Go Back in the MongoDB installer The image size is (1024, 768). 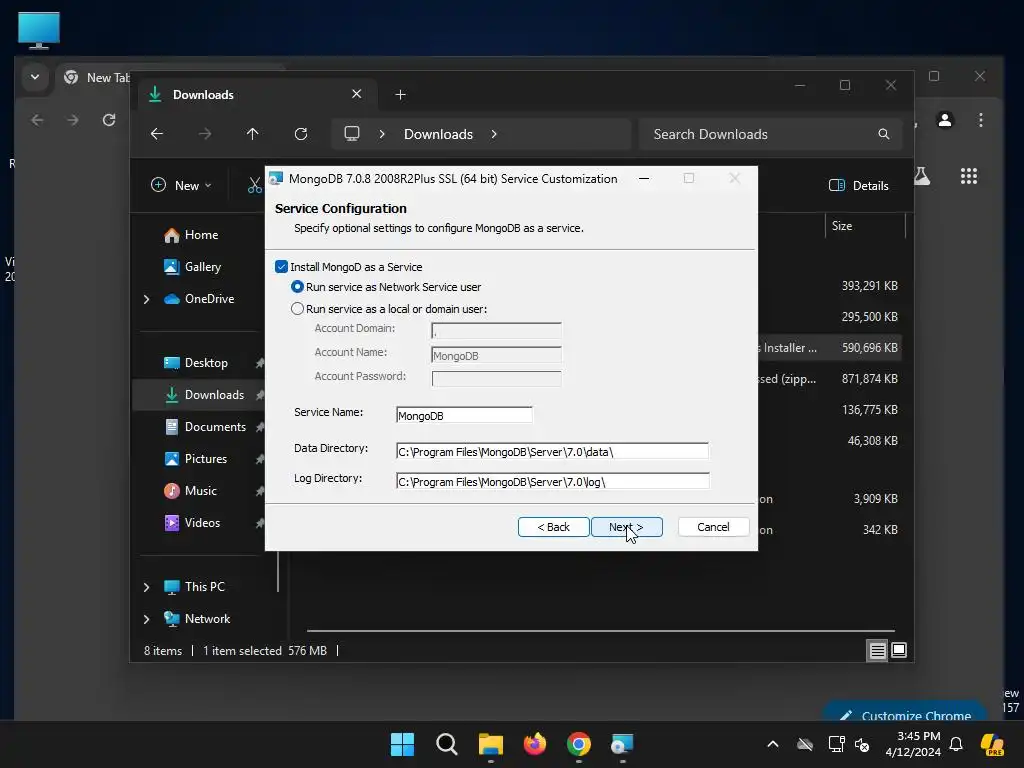click(x=553, y=527)
